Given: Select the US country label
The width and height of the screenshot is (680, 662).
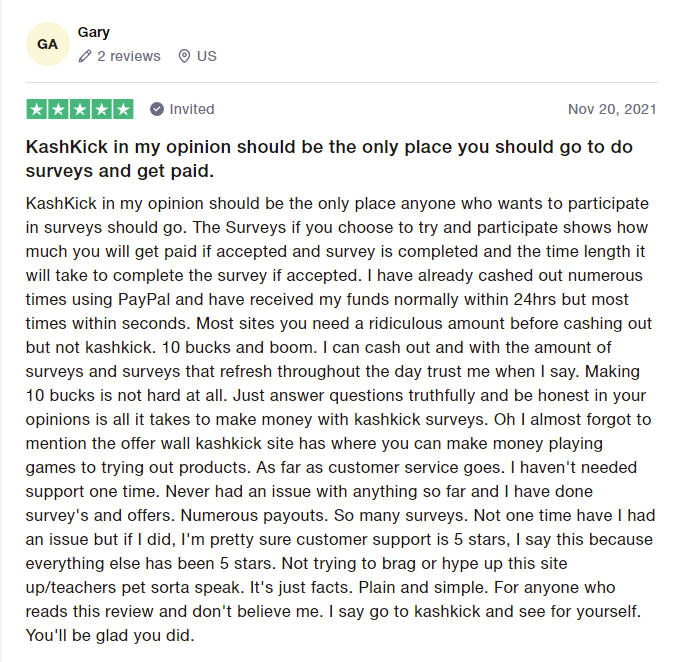Looking at the screenshot, I should click(x=206, y=56).
